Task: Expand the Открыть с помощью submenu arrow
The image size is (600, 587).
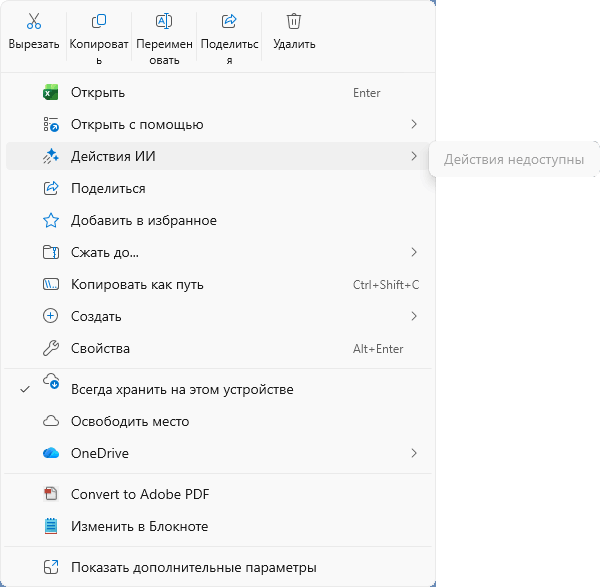Action: point(414,124)
